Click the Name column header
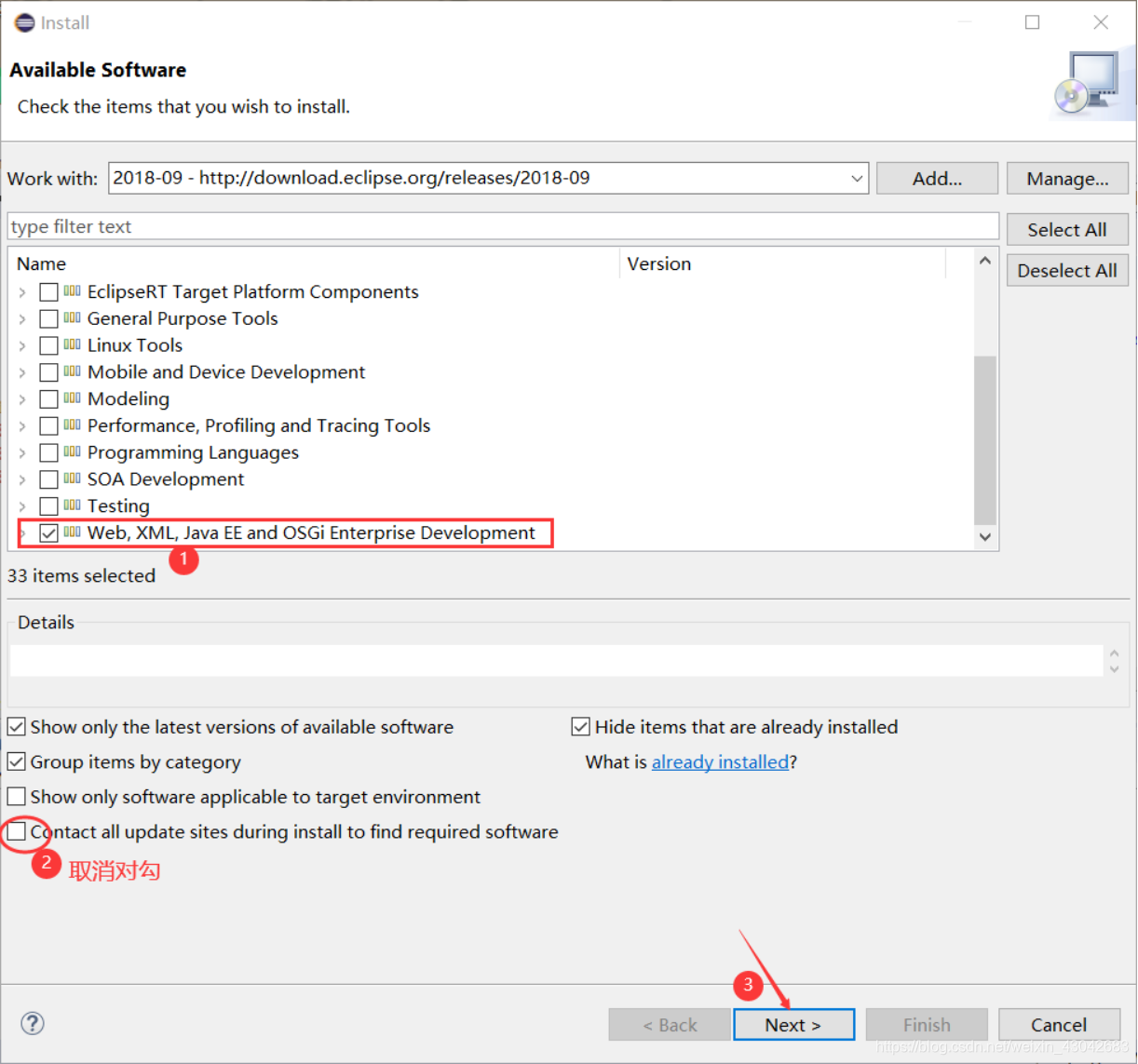 tap(315, 263)
